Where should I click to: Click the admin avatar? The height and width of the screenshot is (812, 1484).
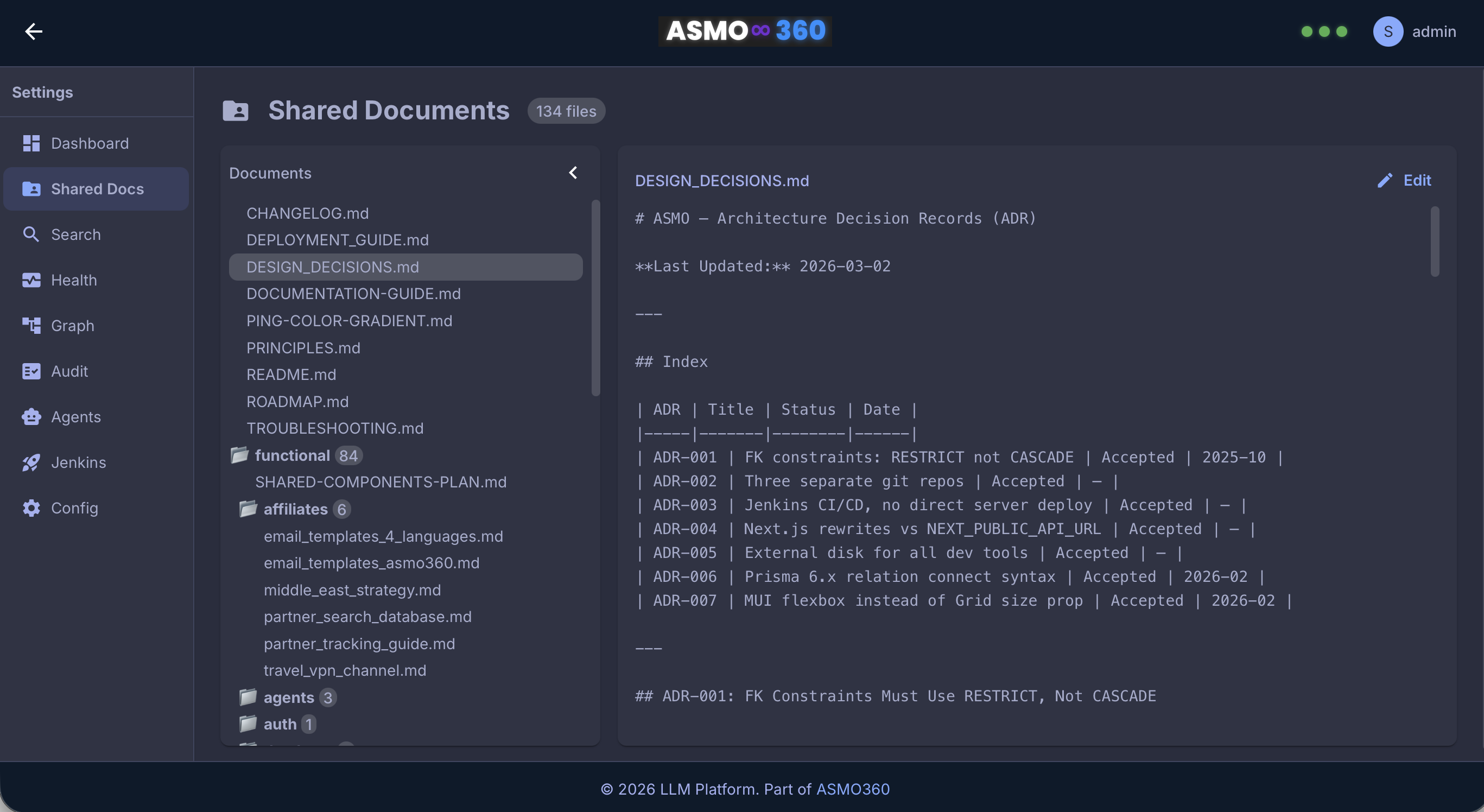[1388, 31]
